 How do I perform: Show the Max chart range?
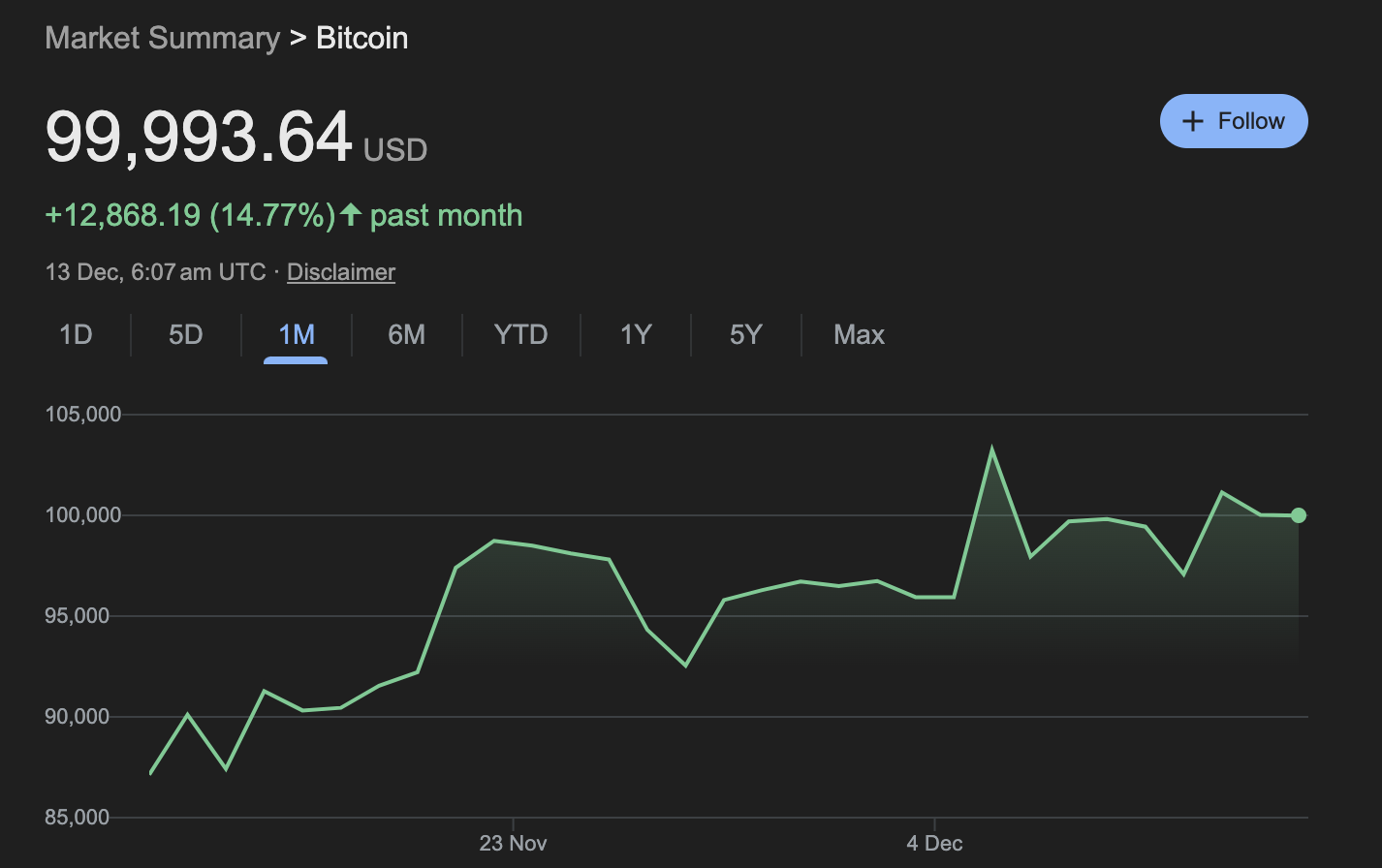pyautogui.click(x=860, y=335)
